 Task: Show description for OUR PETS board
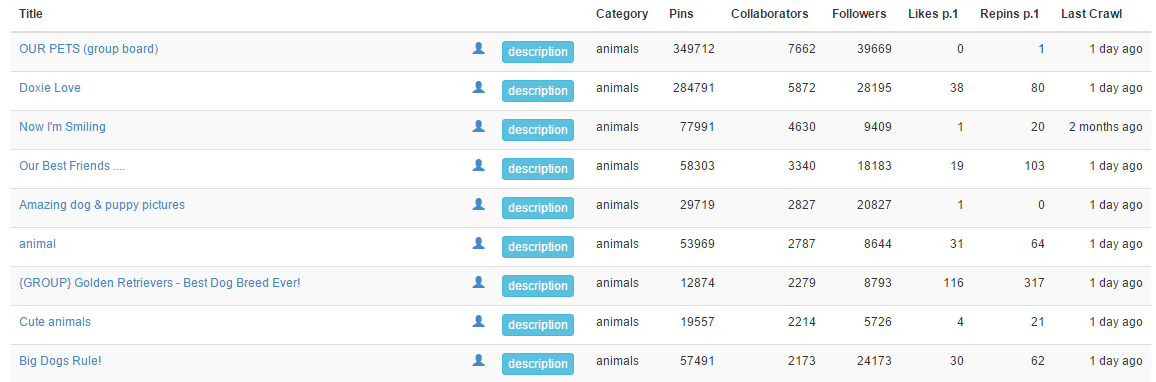[537, 52]
